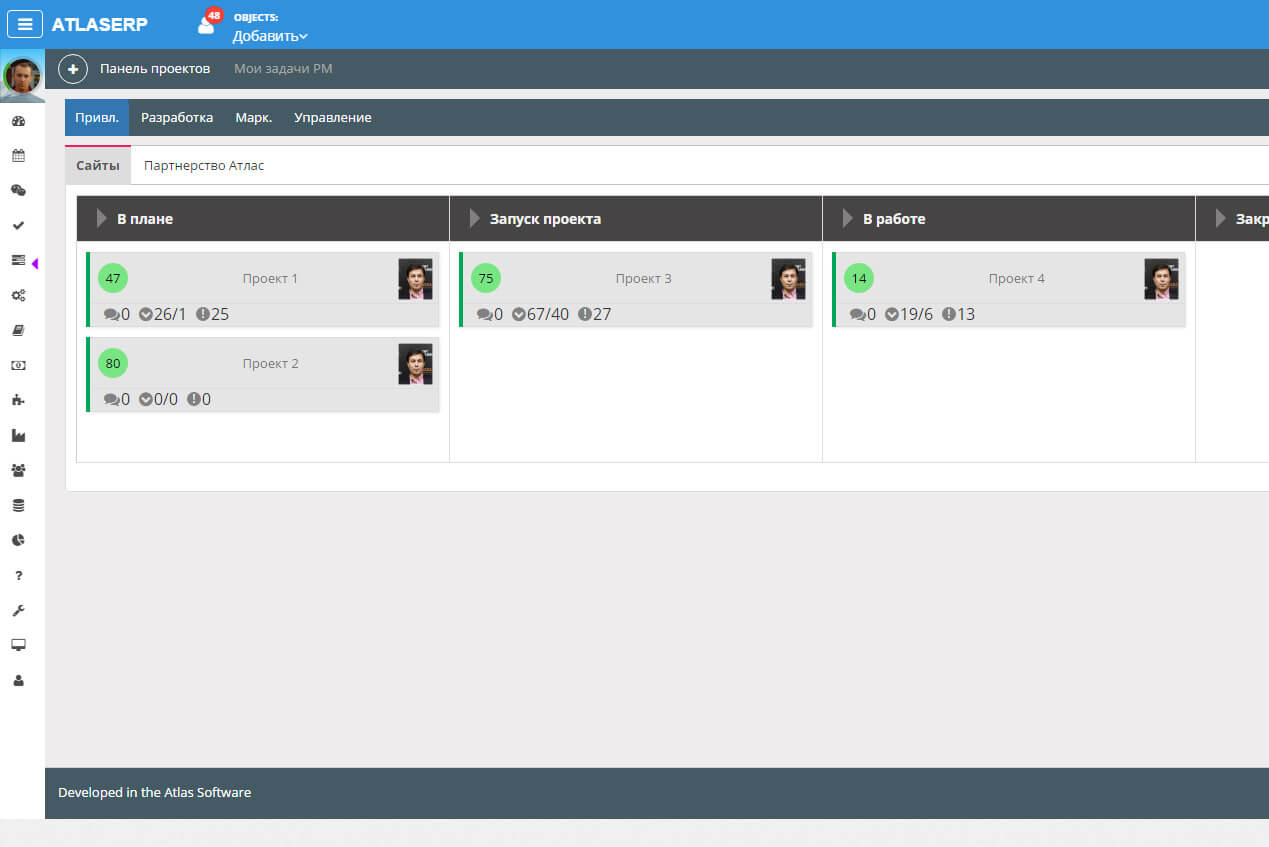Switch to the Марк. tab

(254, 117)
